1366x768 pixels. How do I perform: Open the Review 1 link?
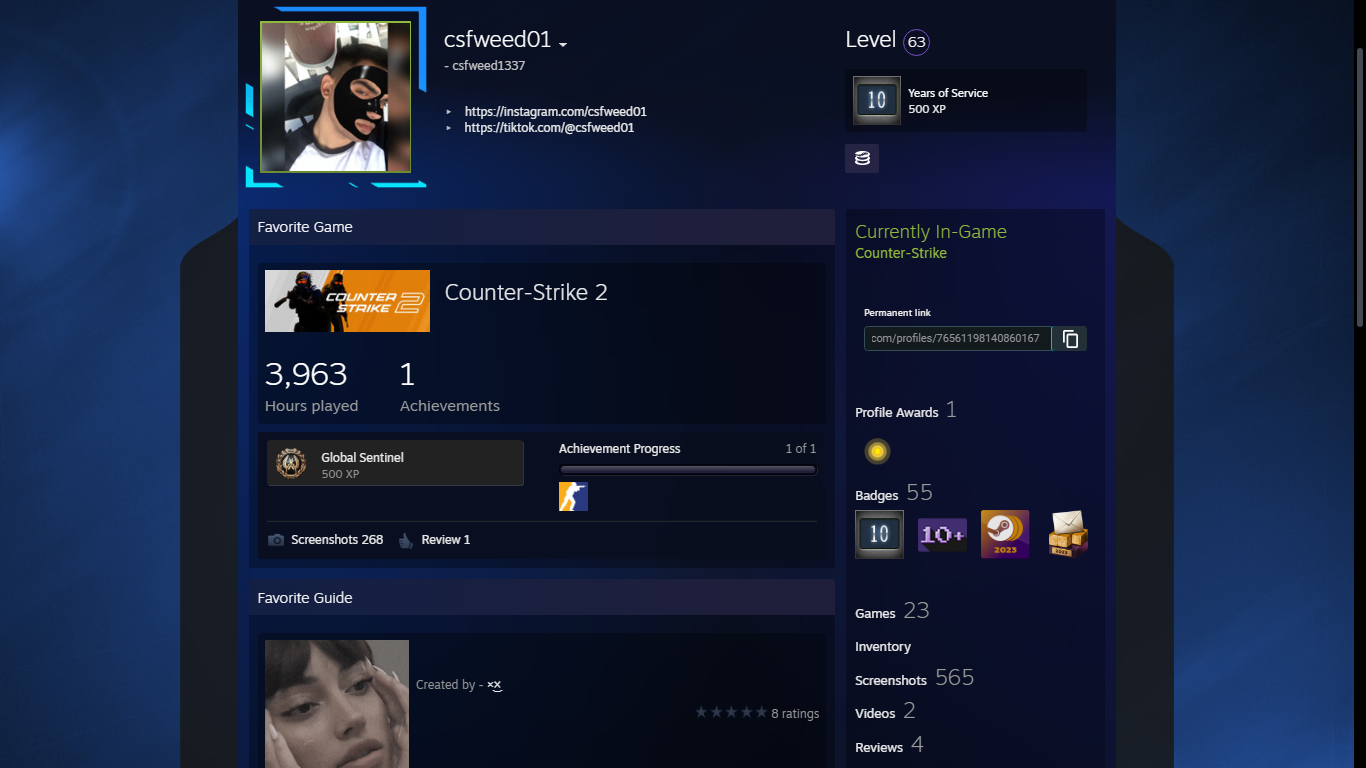pos(445,540)
